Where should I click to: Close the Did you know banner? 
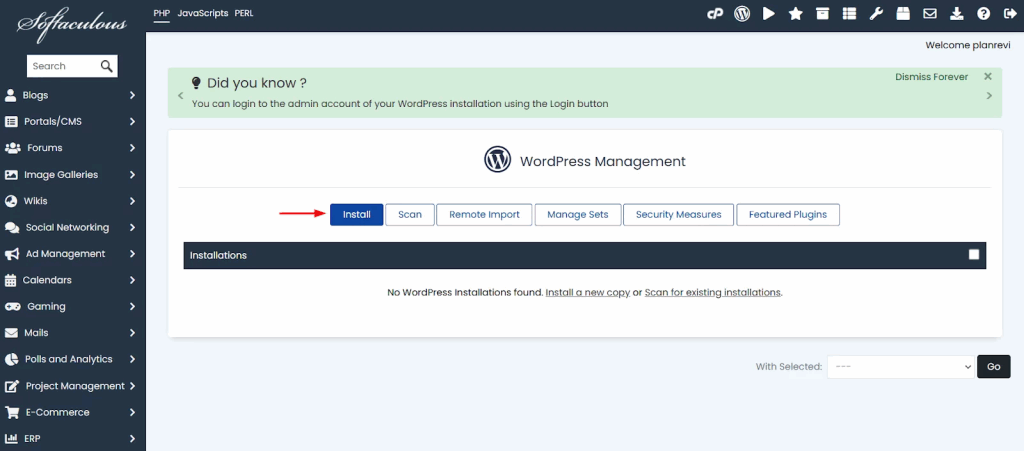click(x=988, y=76)
